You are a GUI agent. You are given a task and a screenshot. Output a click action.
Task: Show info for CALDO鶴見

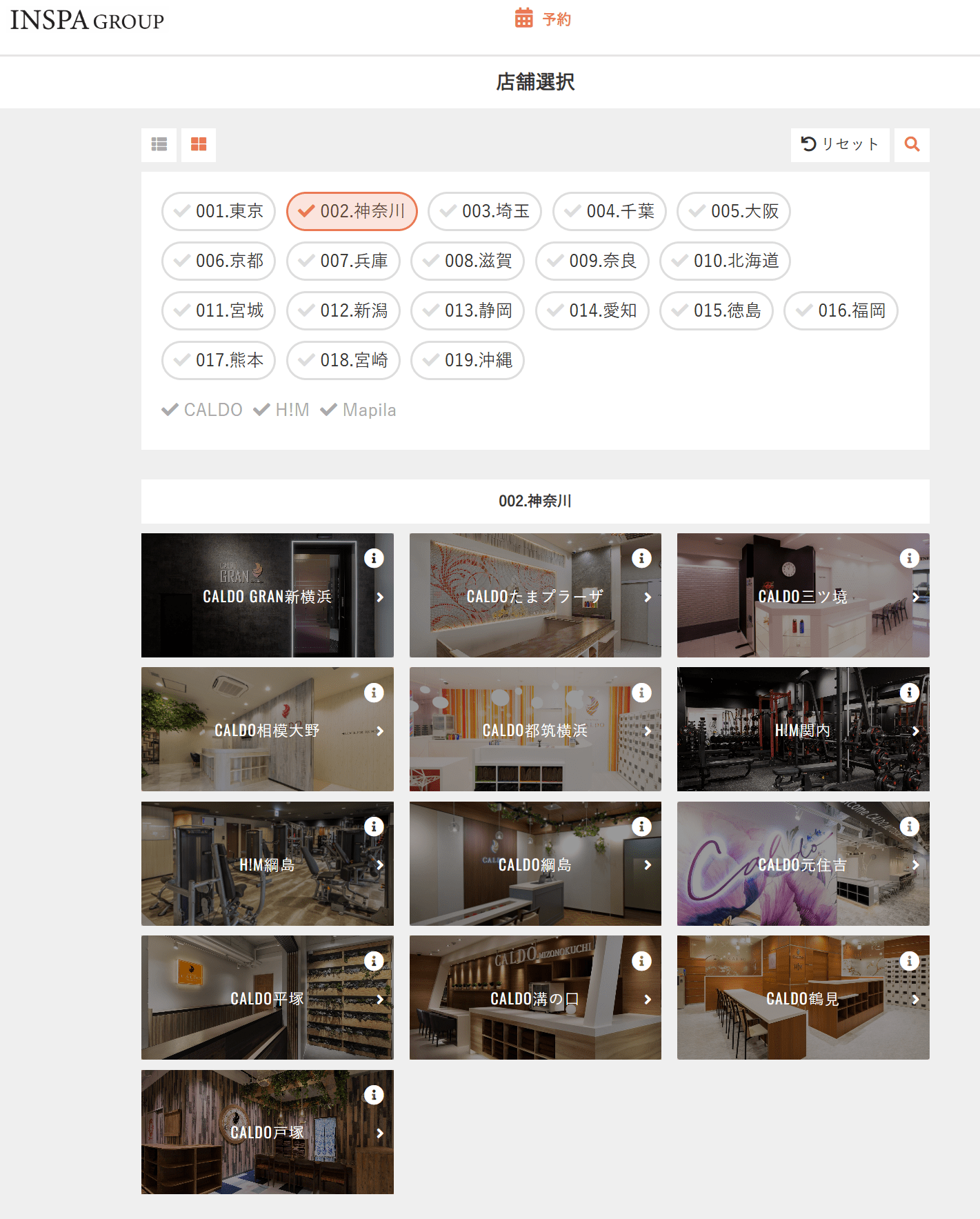tap(910, 960)
